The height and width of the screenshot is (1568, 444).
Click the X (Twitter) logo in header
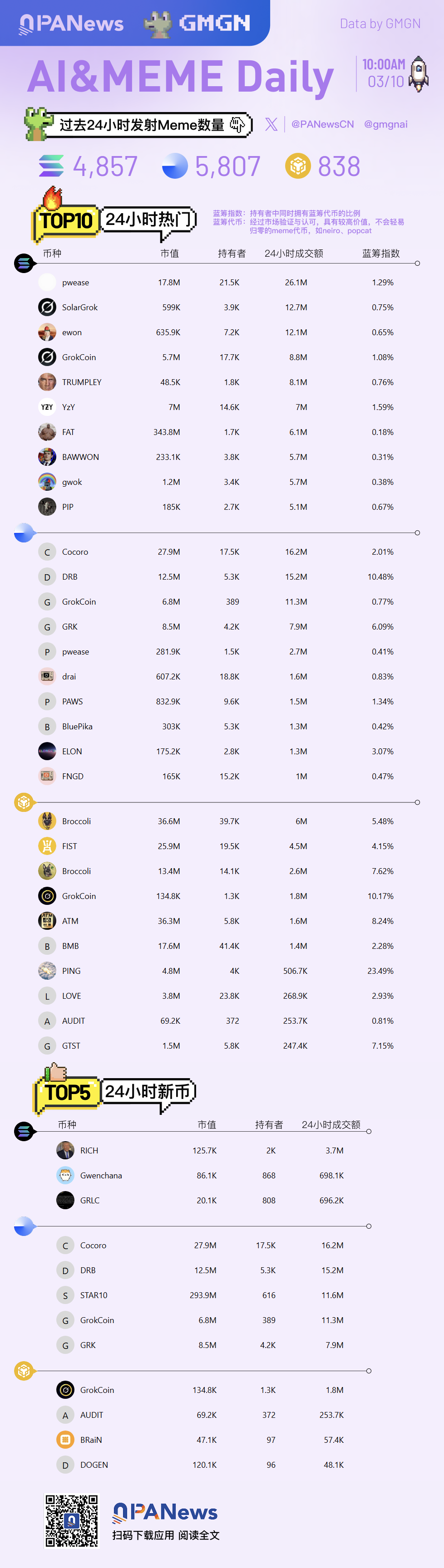click(271, 124)
